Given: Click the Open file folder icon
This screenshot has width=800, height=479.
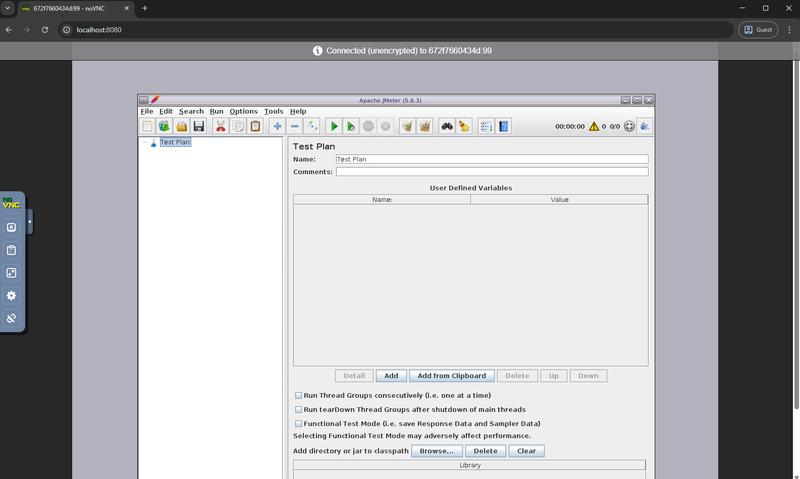Looking at the screenshot, I should tap(182, 126).
